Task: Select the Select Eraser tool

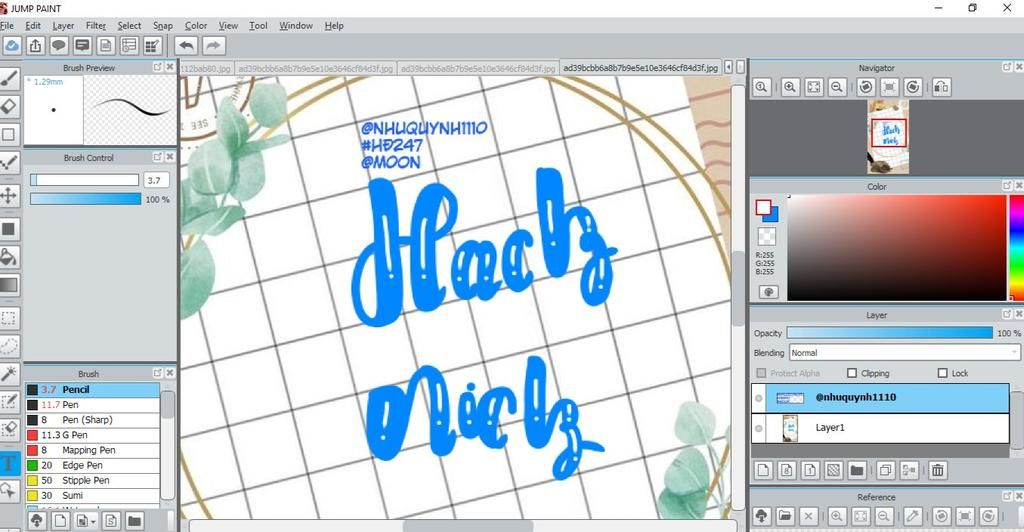Action: pyautogui.click(x=8, y=430)
